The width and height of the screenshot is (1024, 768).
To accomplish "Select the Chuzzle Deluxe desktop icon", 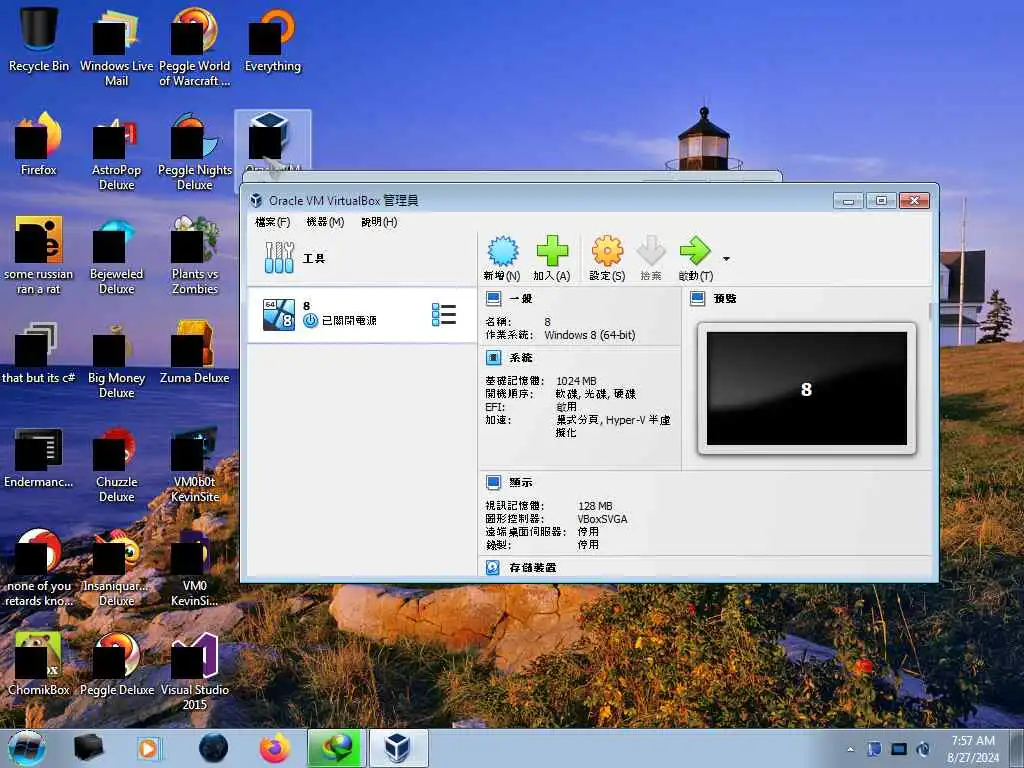I will (116, 464).
